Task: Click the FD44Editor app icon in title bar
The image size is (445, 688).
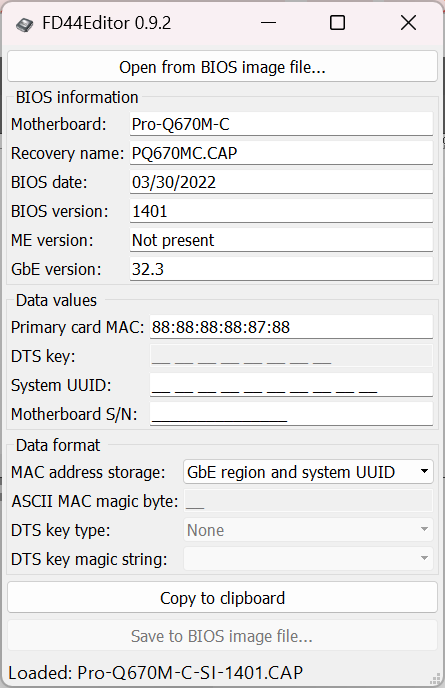Action: click(x=25, y=25)
